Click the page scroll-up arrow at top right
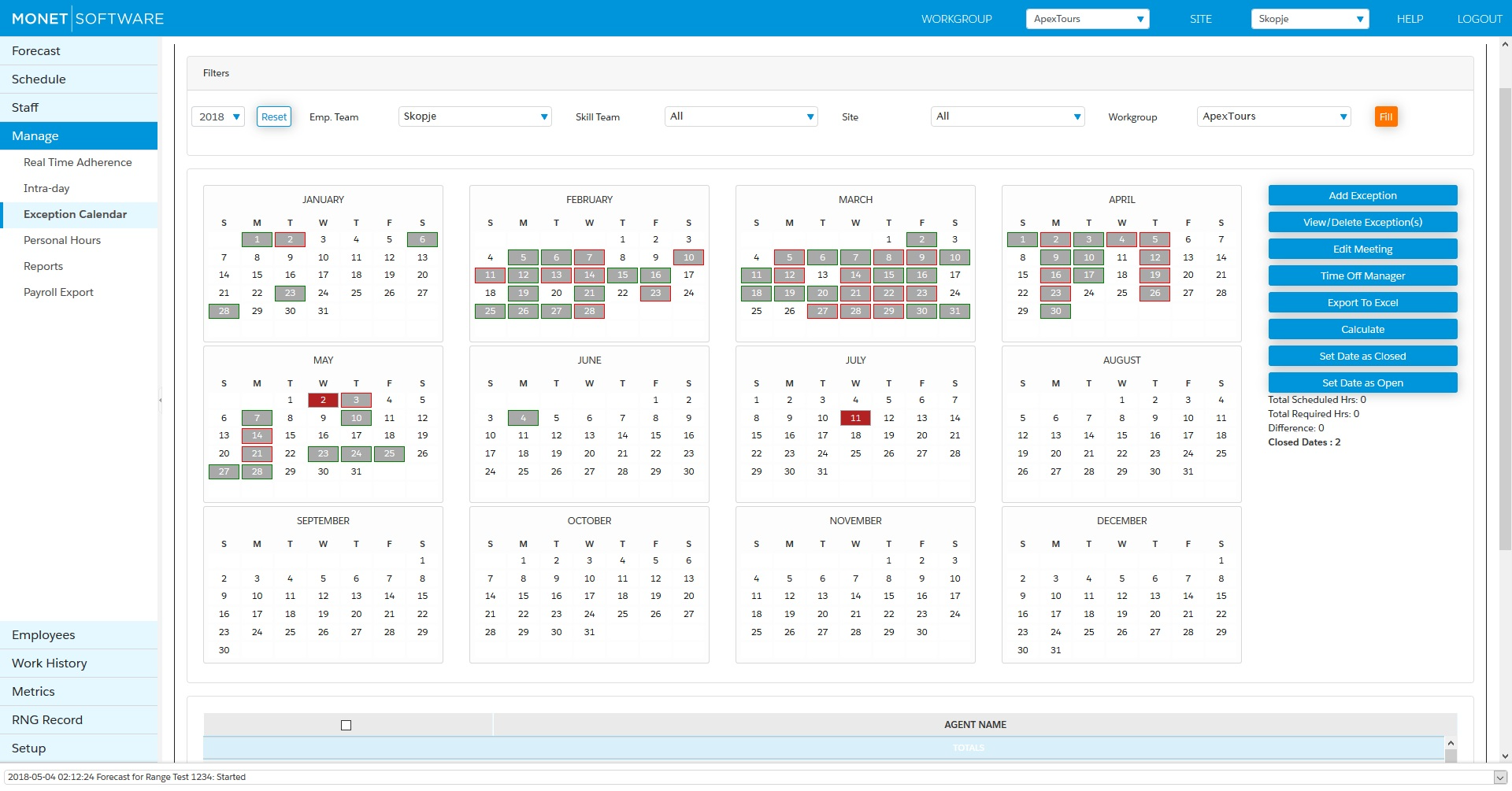Image resolution: width=1512 pixels, height=791 pixels. [1505, 45]
